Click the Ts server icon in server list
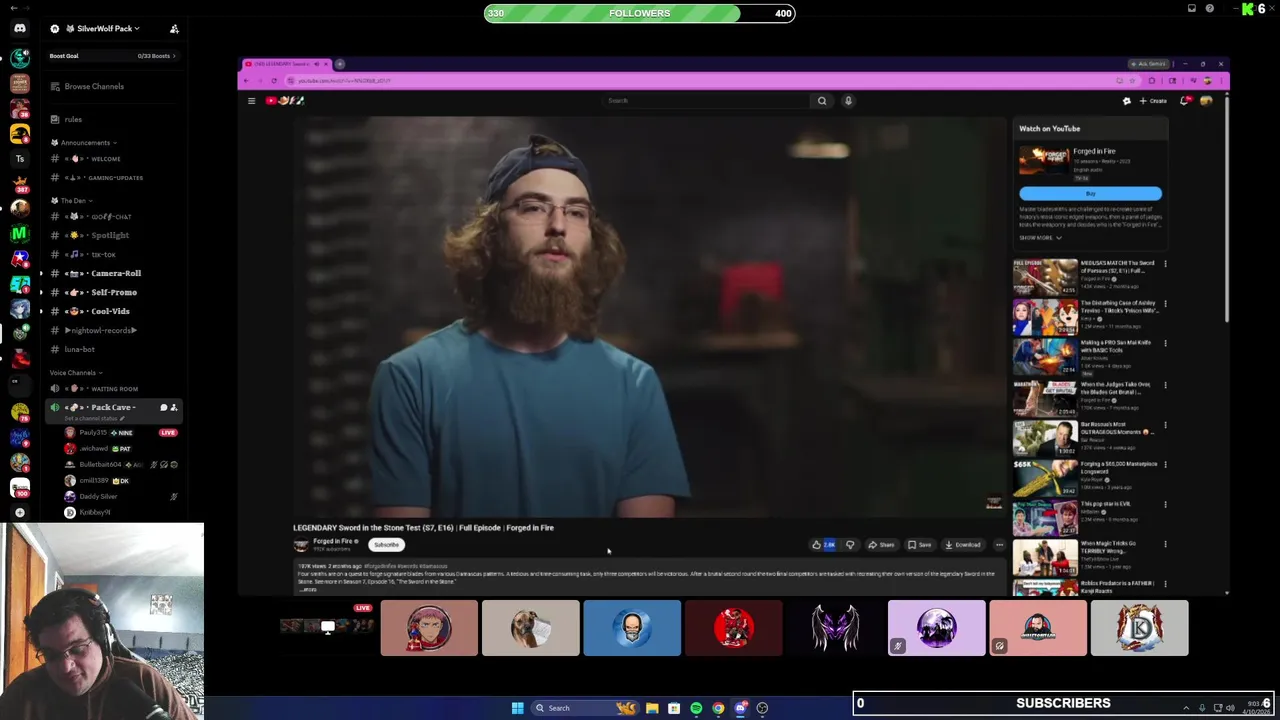The image size is (1280, 720). click(x=20, y=159)
